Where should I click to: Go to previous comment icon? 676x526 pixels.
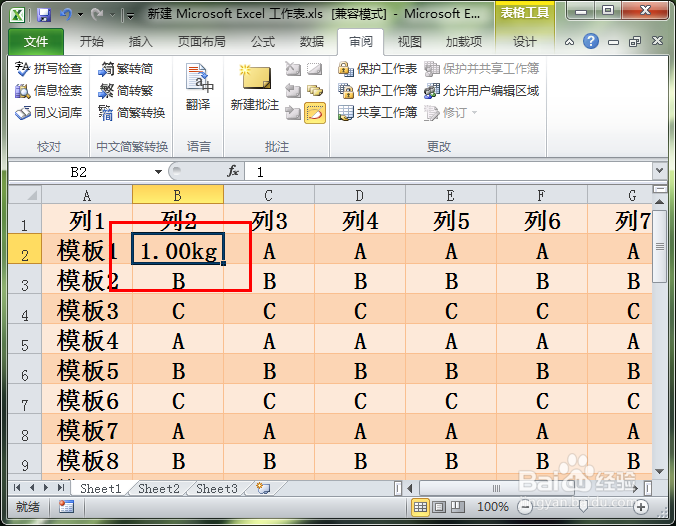click(293, 91)
